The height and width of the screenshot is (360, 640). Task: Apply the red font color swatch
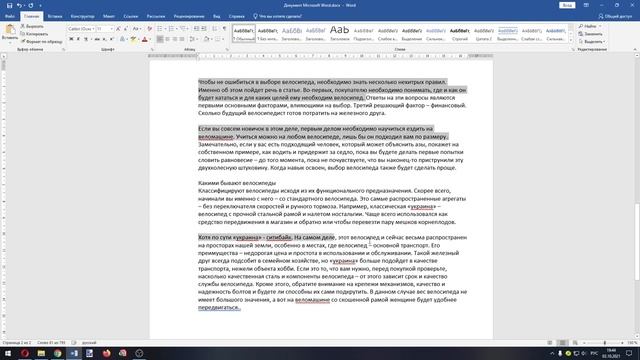click(144, 39)
